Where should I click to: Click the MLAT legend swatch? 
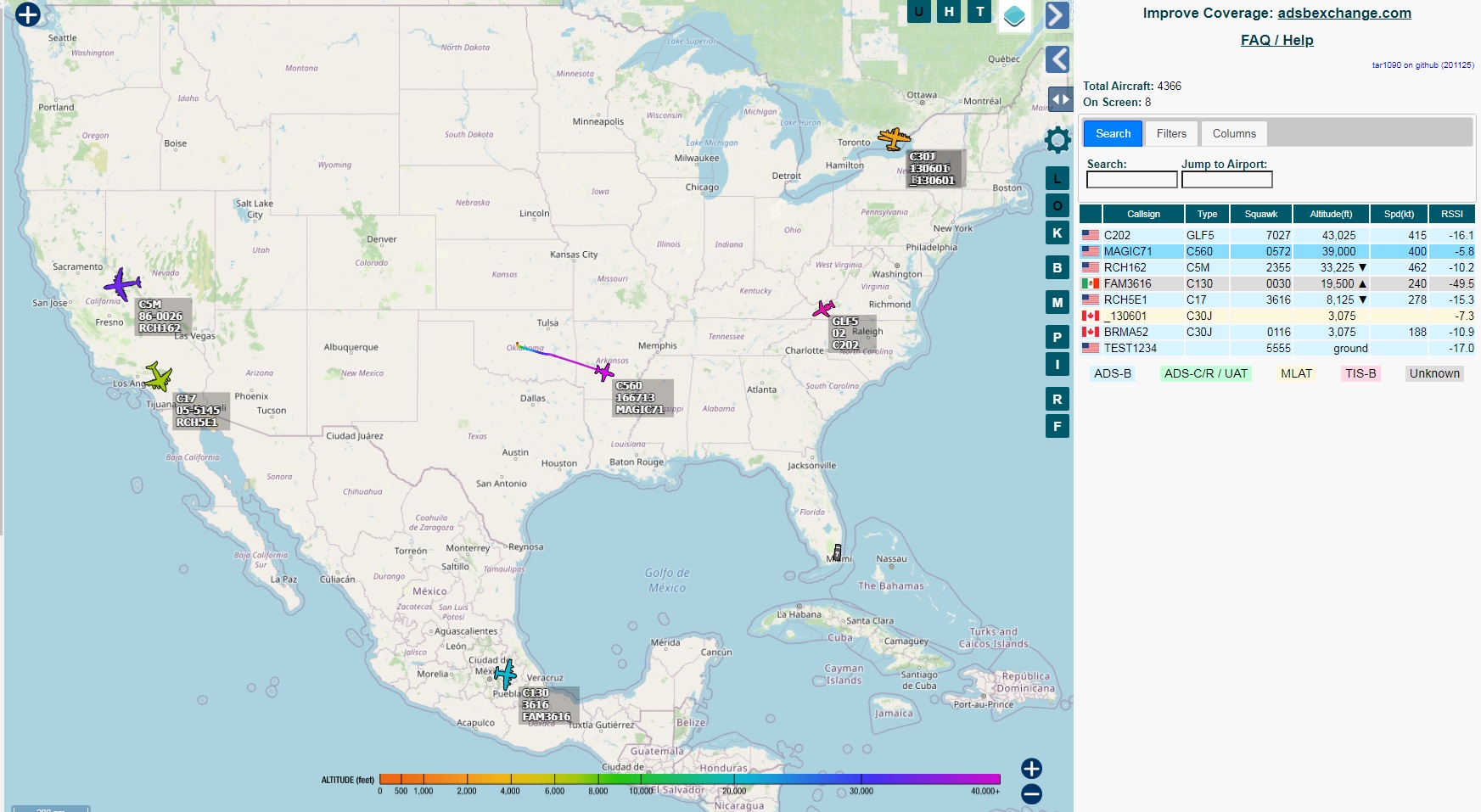click(1296, 373)
